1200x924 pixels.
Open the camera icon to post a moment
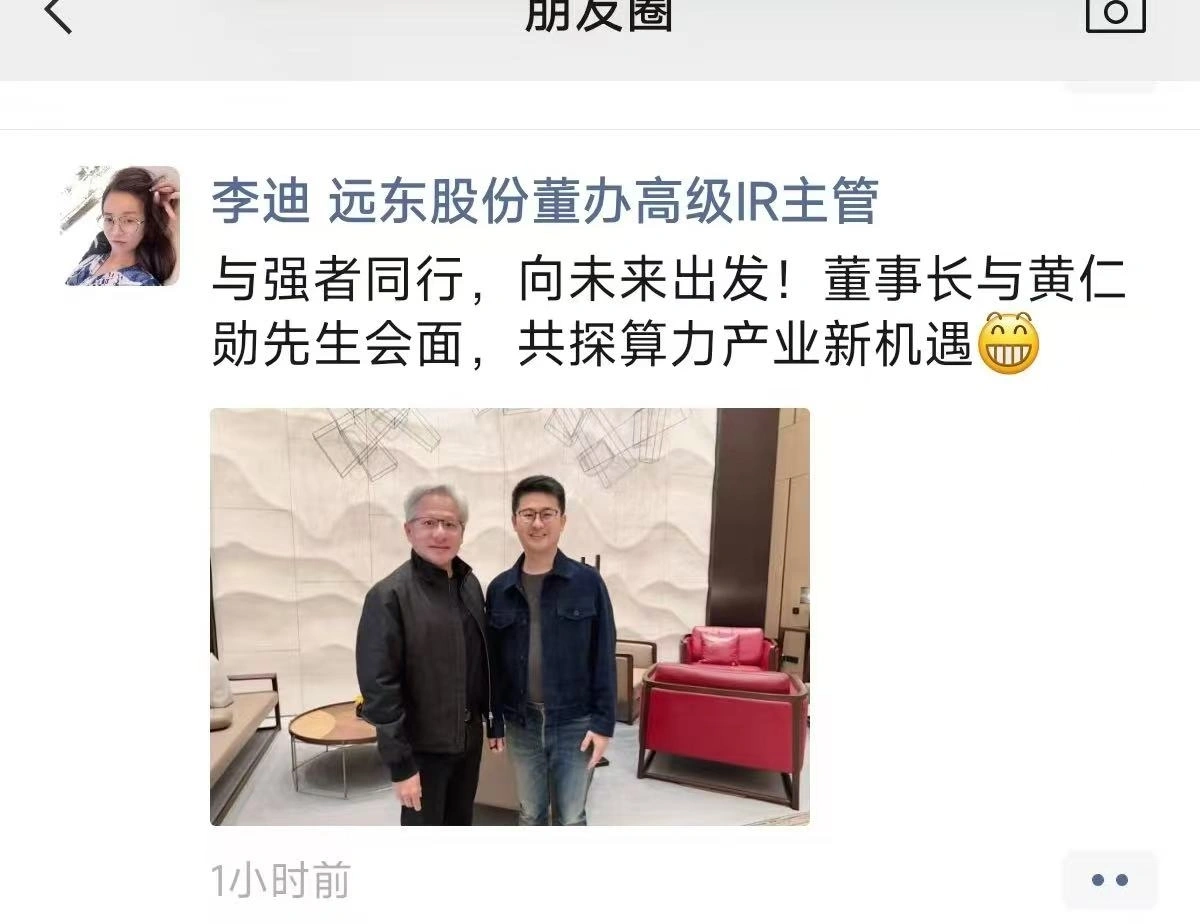1116,14
